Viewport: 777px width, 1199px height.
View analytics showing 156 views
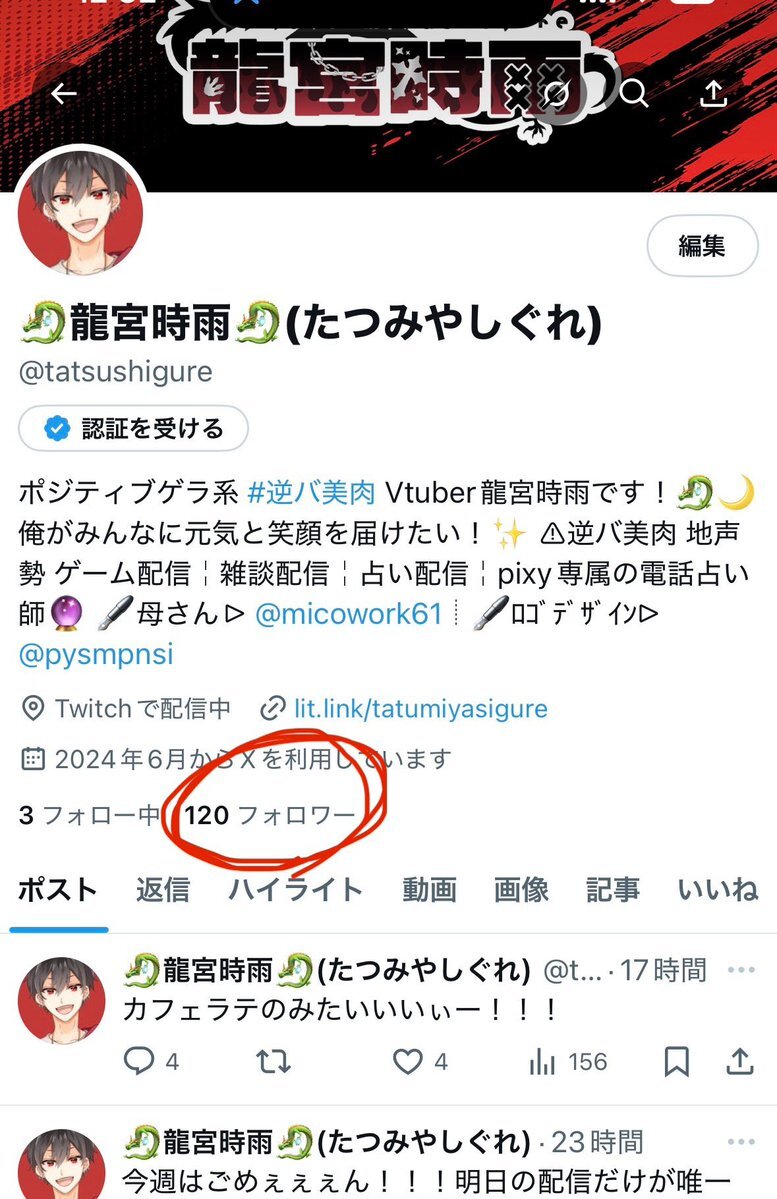(567, 1061)
